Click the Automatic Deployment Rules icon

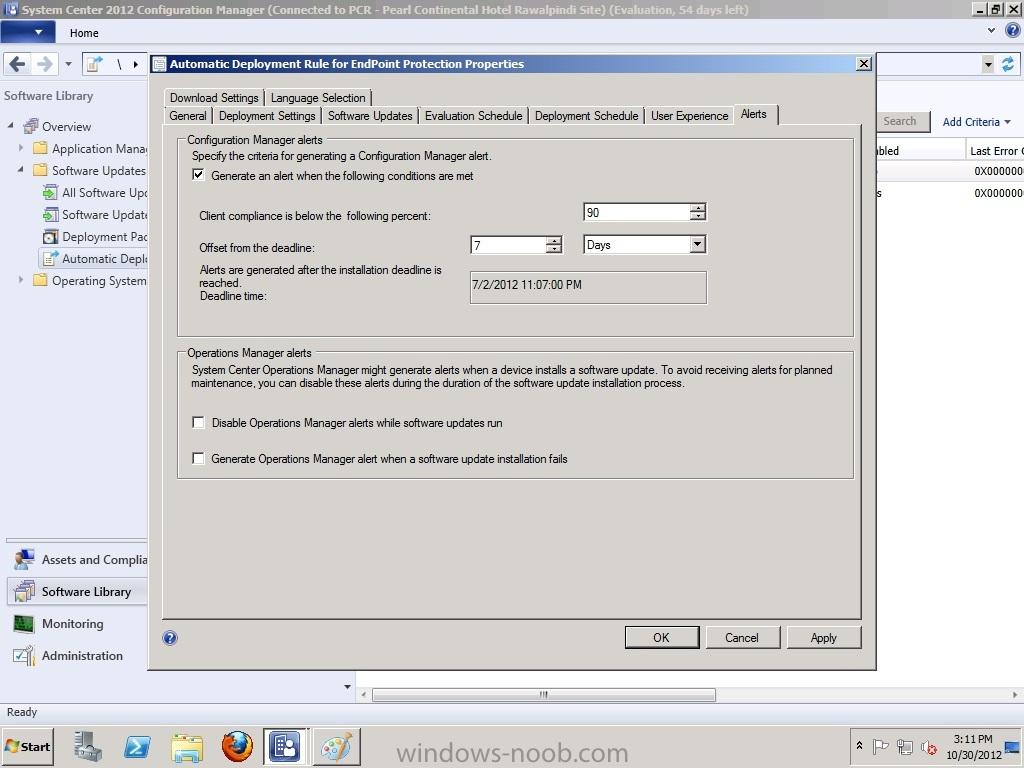tap(50, 259)
